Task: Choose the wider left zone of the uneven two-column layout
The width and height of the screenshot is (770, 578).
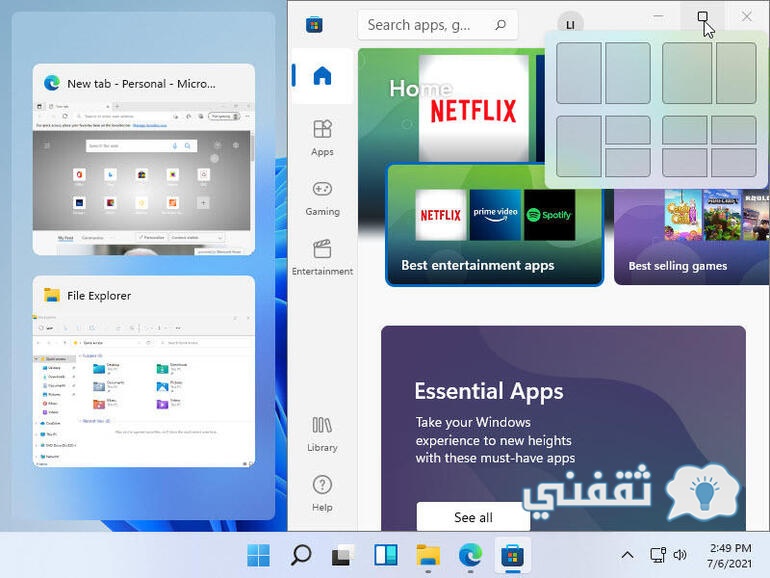Action: [x=687, y=73]
